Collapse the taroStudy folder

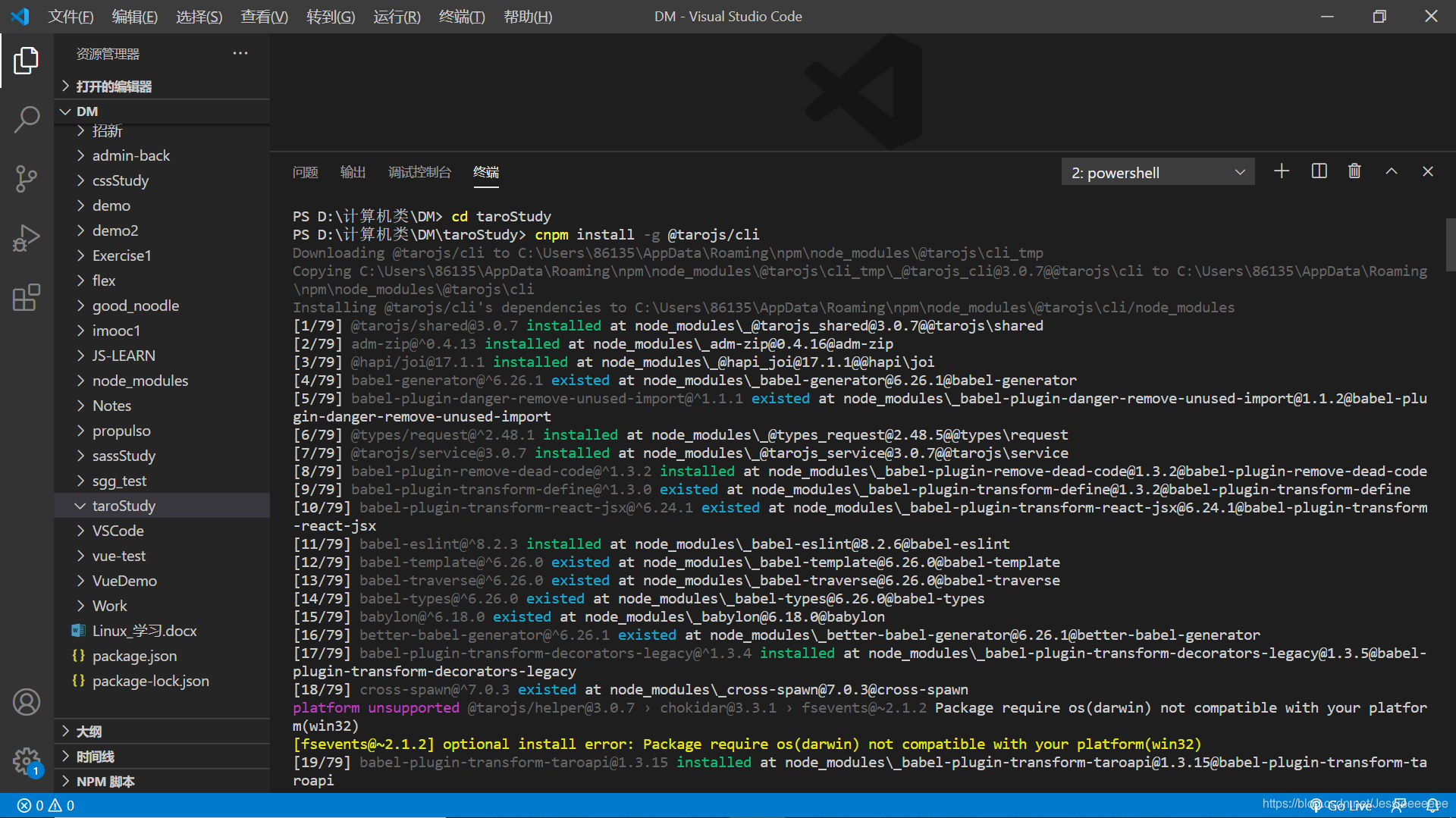(162, 506)
